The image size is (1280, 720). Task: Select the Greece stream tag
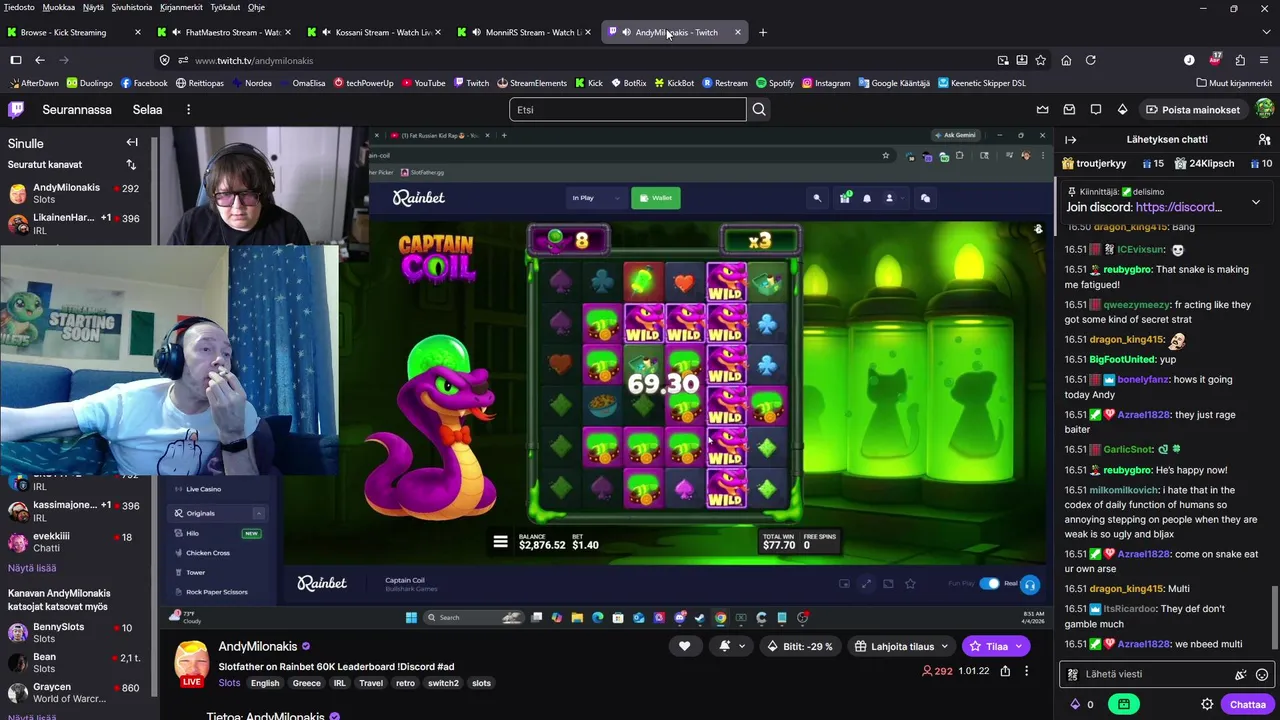pyautogui.click(x=306, y=683)
